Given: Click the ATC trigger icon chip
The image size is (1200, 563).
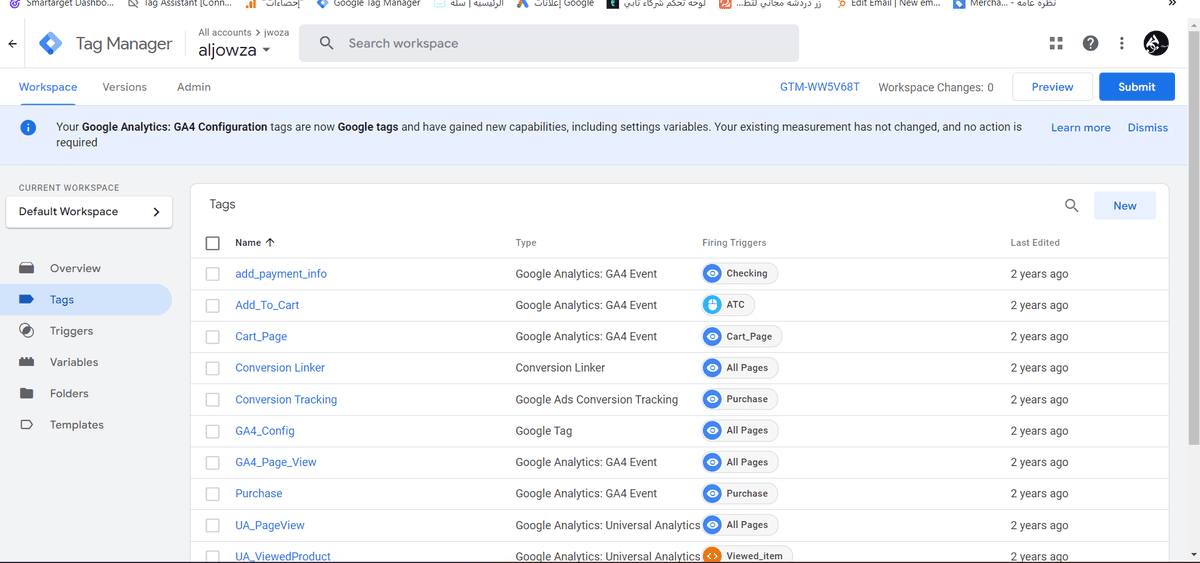Looking at the screenshot, I should point(727,305).
